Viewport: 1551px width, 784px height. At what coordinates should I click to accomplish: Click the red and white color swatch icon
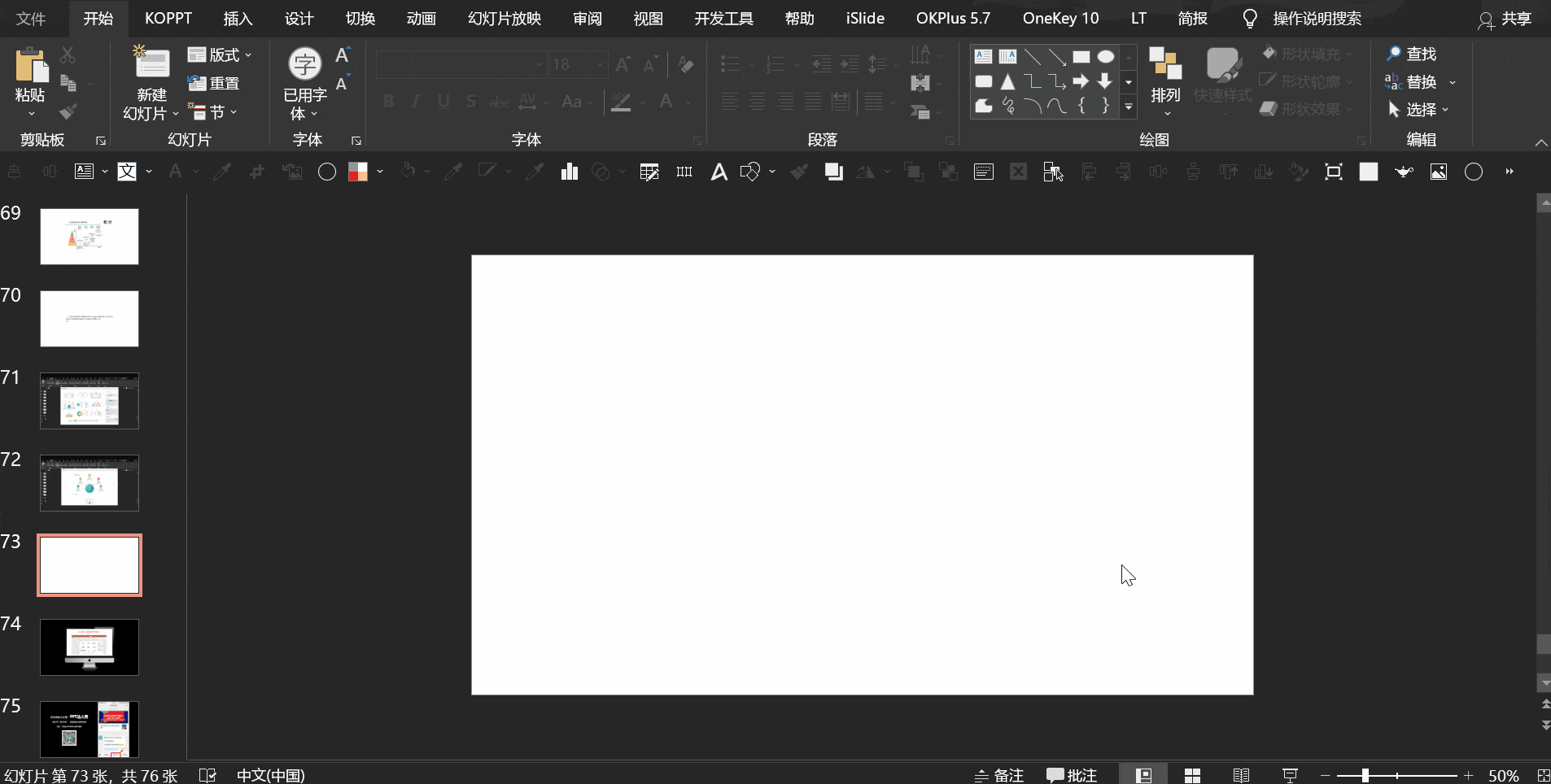(x=358, y=172)
